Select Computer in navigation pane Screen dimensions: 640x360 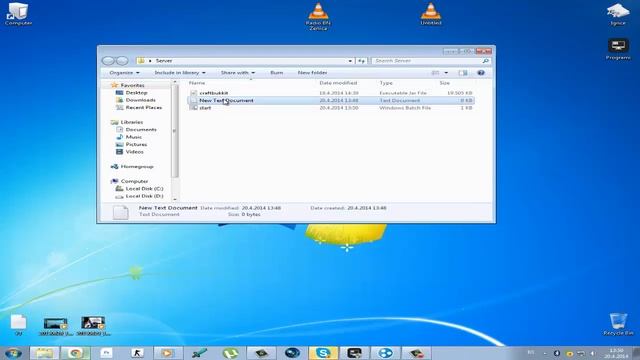click(x=134, y=181)
